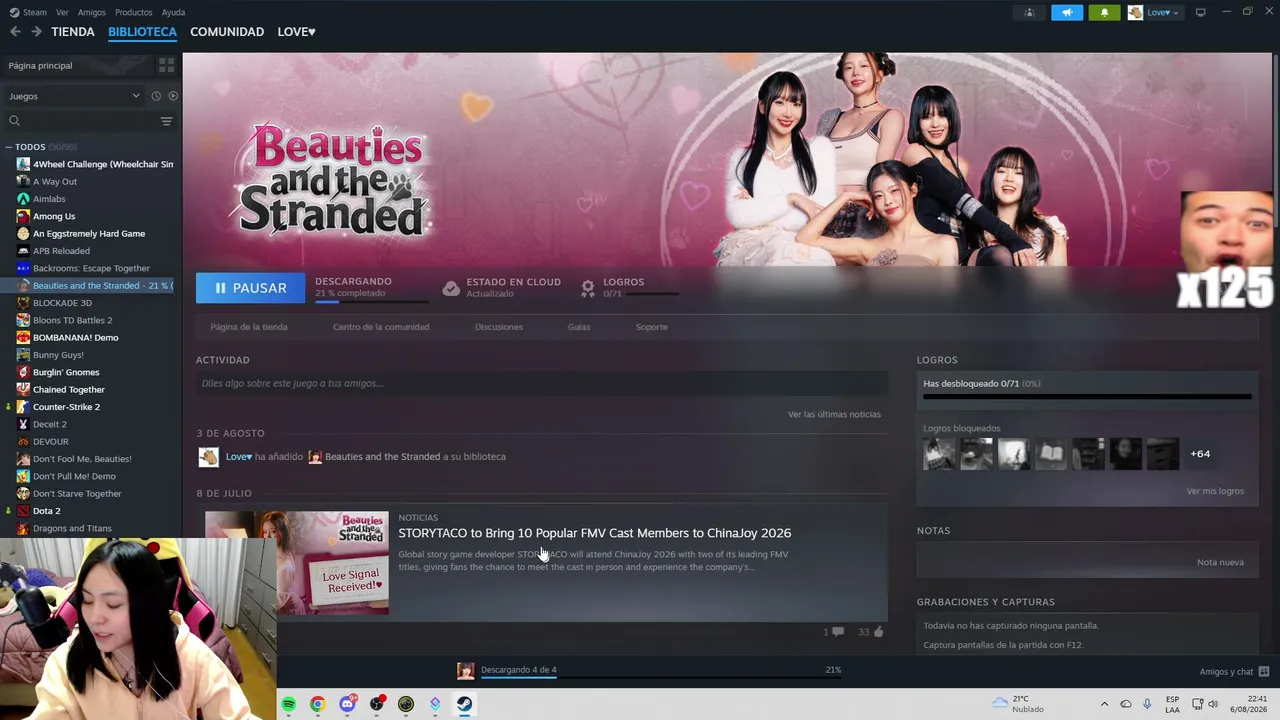The width and height of the screenshot is (1280, 720).
Task: Select Dota 2 in the library list
Action: pos(47,511)
